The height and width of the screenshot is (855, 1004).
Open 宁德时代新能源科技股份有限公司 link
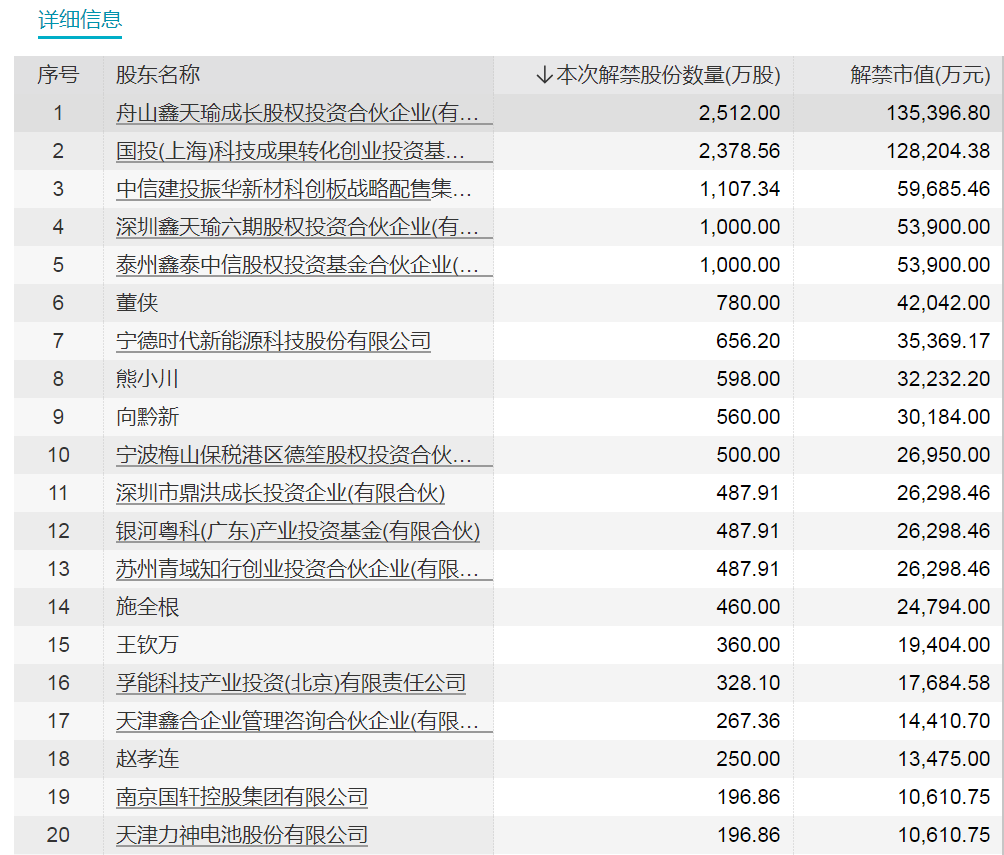tap(273, 341)
